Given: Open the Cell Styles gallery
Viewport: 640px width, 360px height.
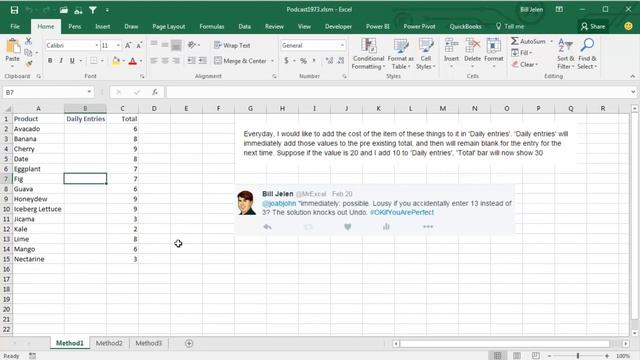Looking at the screenshot, I should [426, 53].
